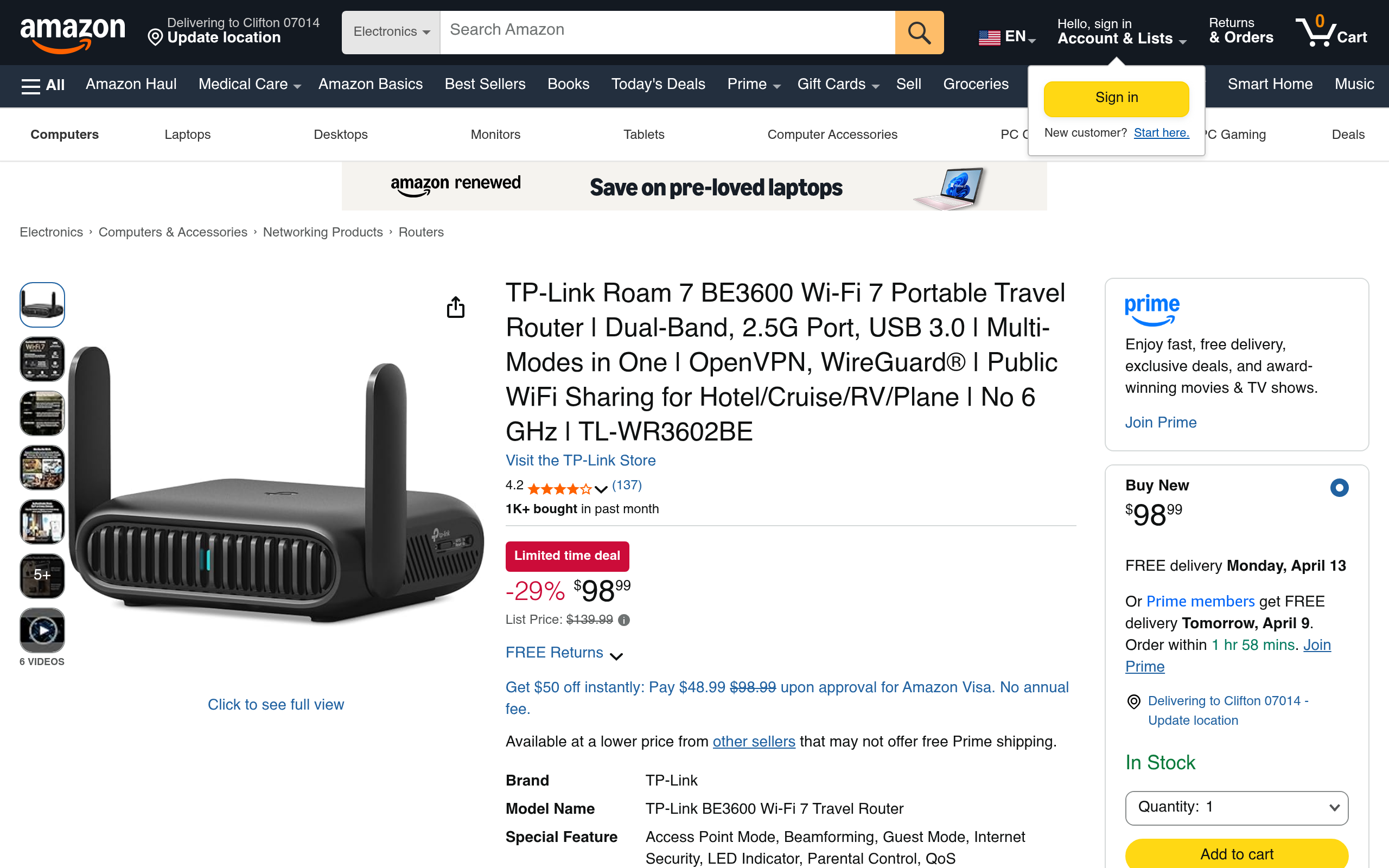The width and height of the screenshot is (1389, 868).
Task: Click the orange search magnifier button
Action: coord(919,33)
